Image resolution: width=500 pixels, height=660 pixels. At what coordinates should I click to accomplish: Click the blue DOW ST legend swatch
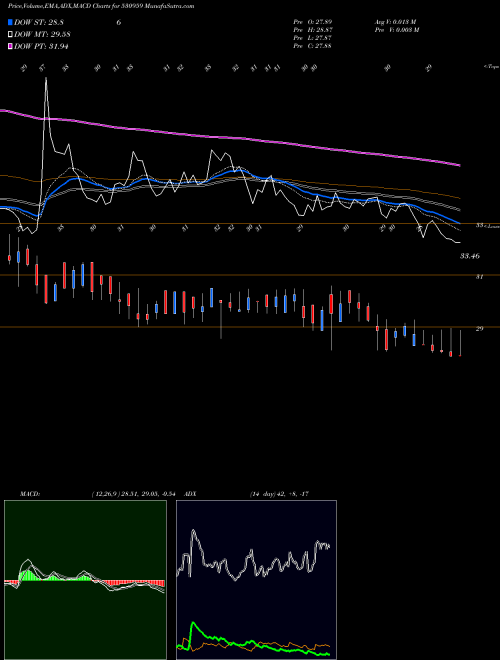(x=11, y=22)
